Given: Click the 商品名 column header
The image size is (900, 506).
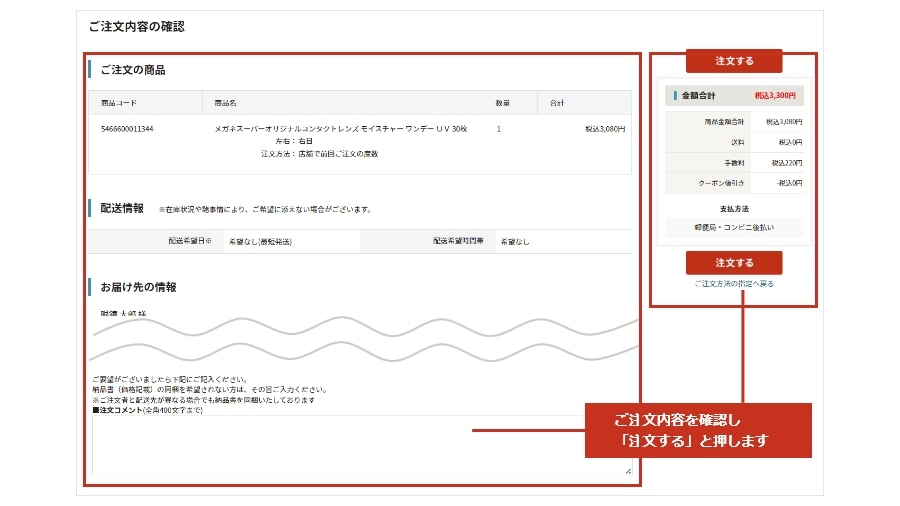Looking at the screenshot, I should coord(225,103).
